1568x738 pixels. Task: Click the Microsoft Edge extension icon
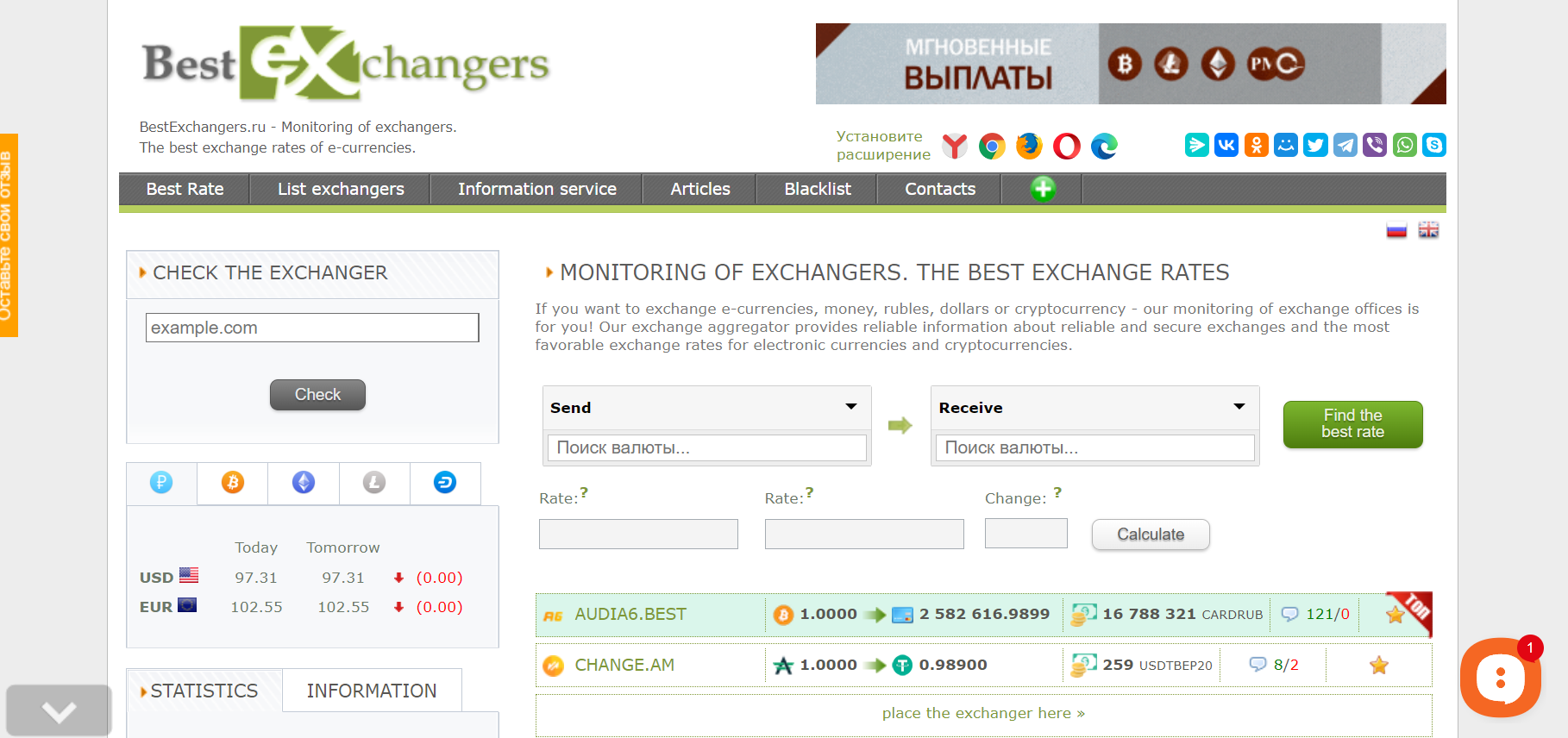point(1104,147)
